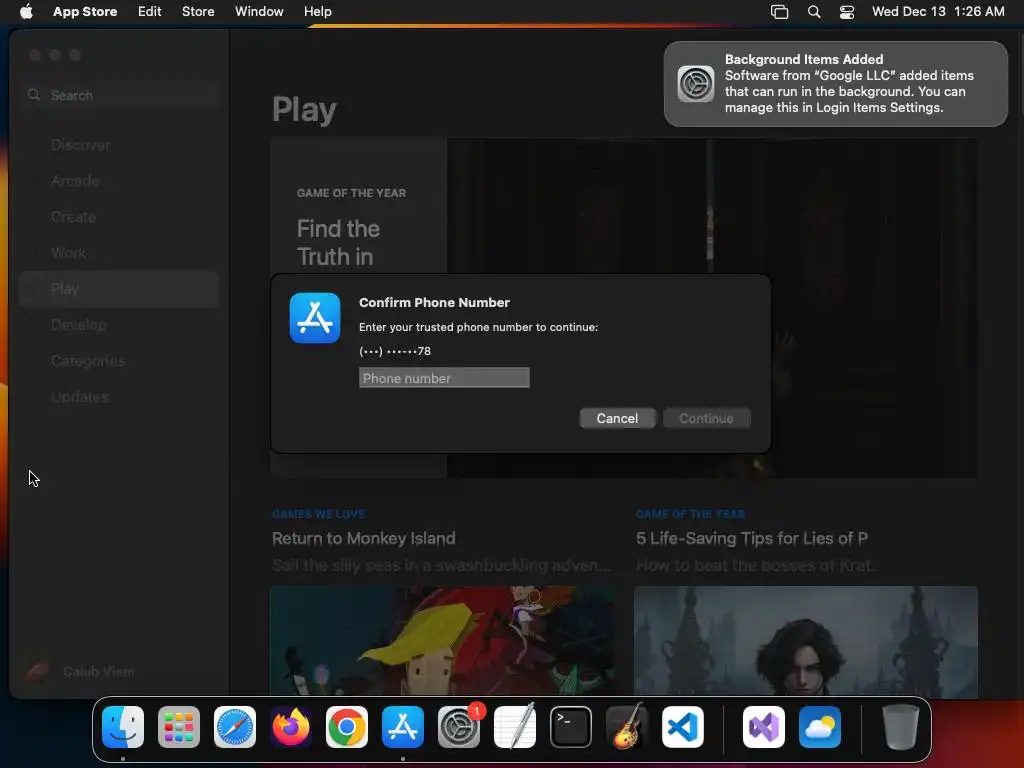Open the Window menu

(x=259, y=11)
